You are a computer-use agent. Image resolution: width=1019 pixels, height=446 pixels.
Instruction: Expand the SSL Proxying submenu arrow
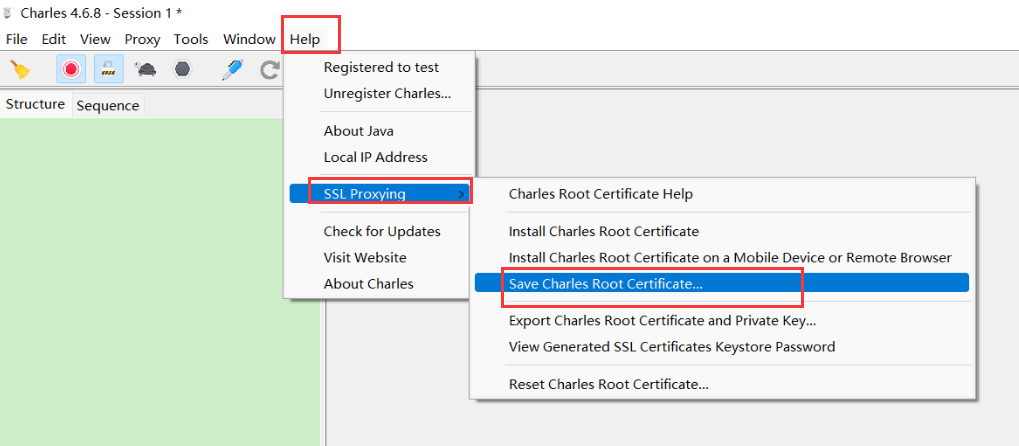point(461,194)
